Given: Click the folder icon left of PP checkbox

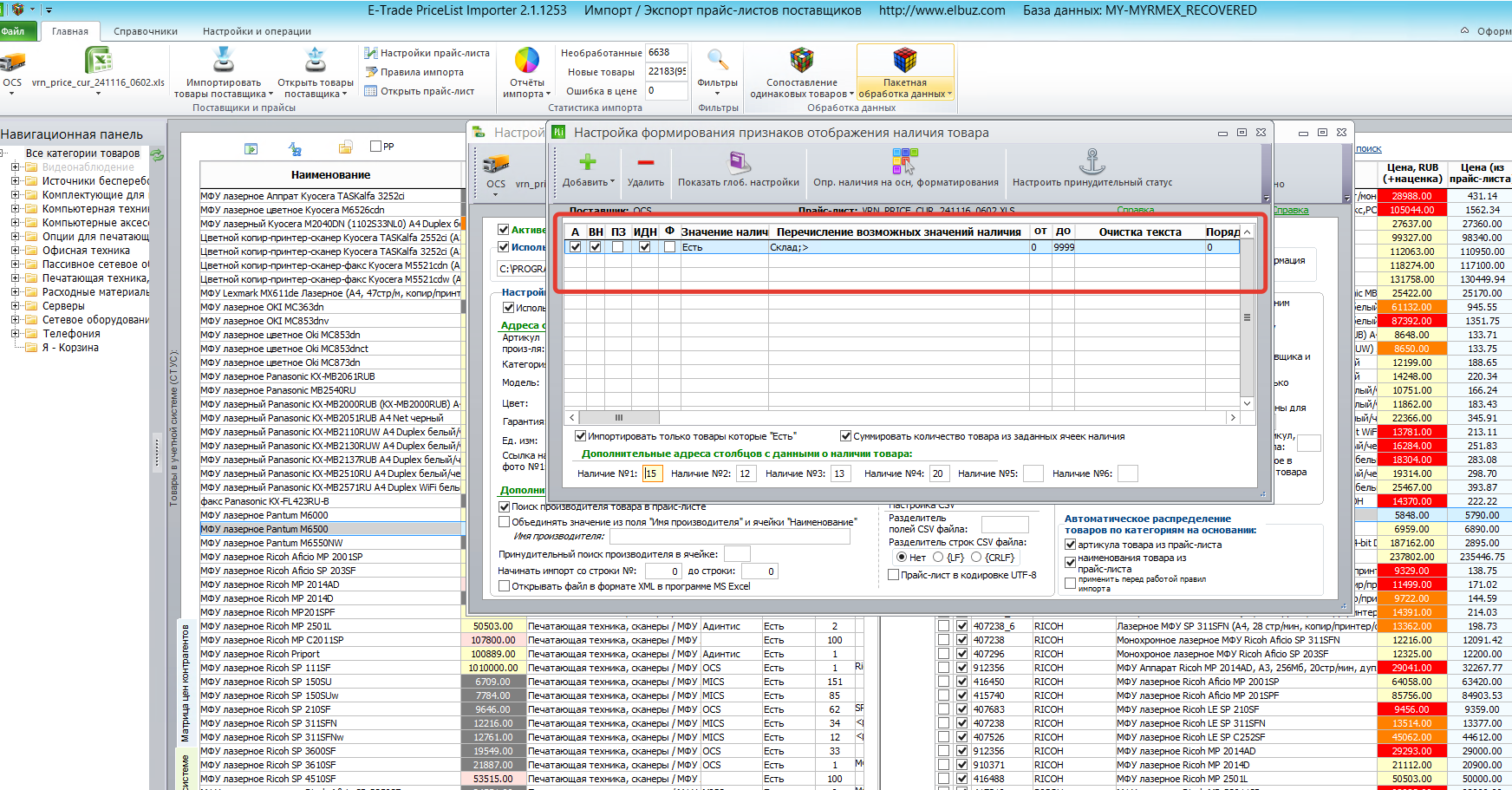Looking at the screenshot, I should [345, 147].
